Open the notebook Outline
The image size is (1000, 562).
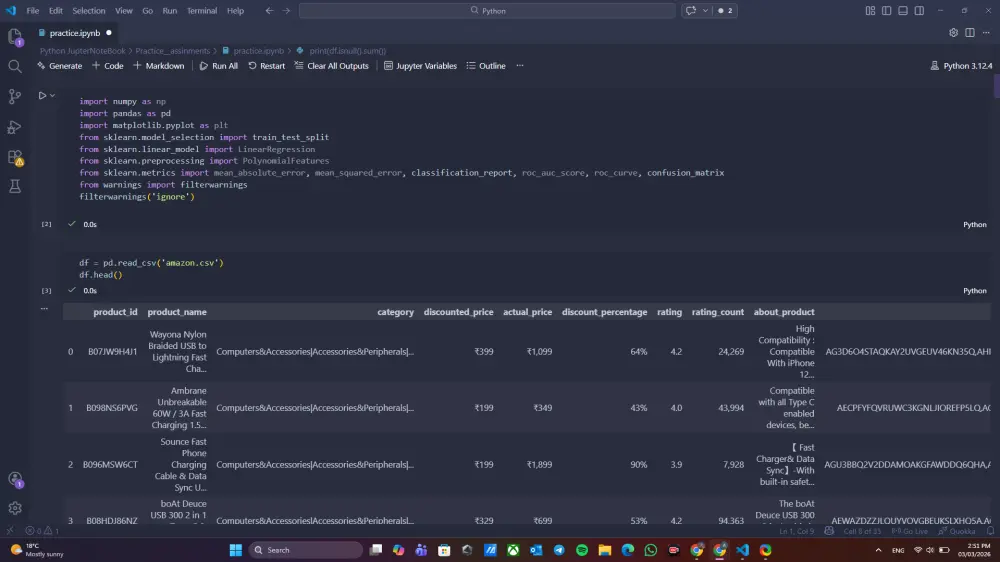tap(486, 66)
